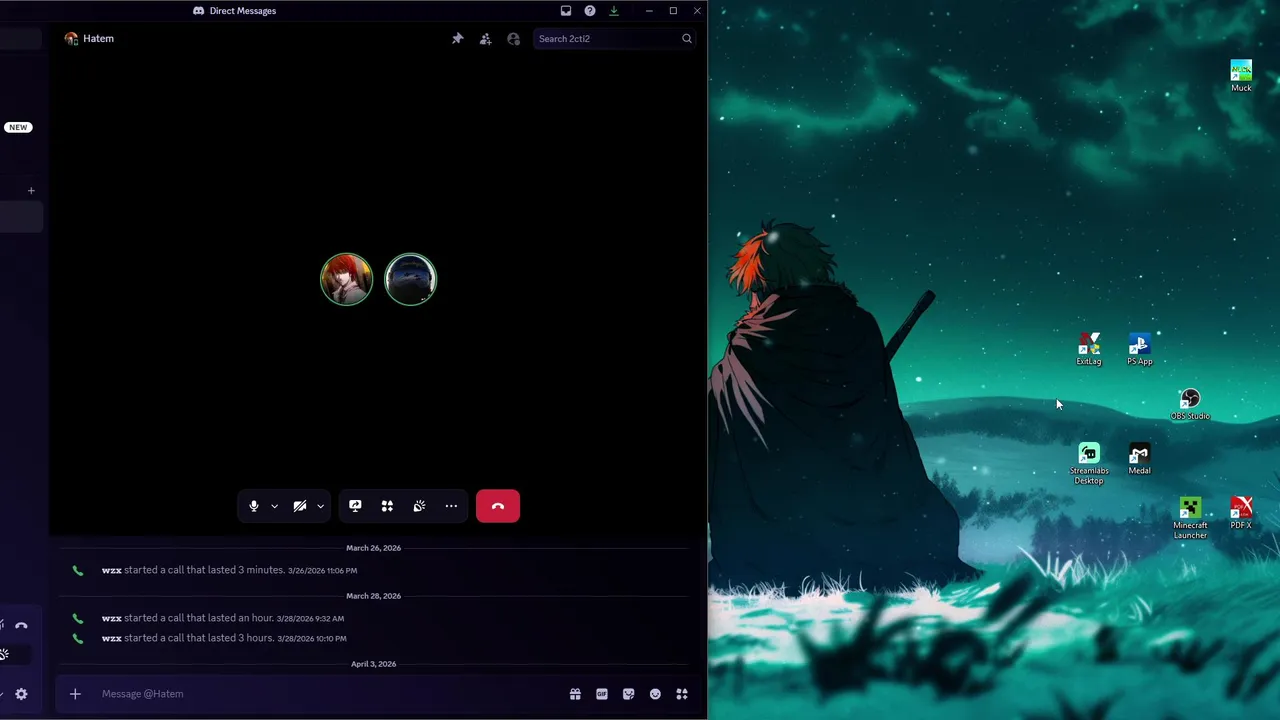Turn on the camera in the call
Viewport: 1280px width, 720px height.
pyautogui.click(x=300, y=506)
